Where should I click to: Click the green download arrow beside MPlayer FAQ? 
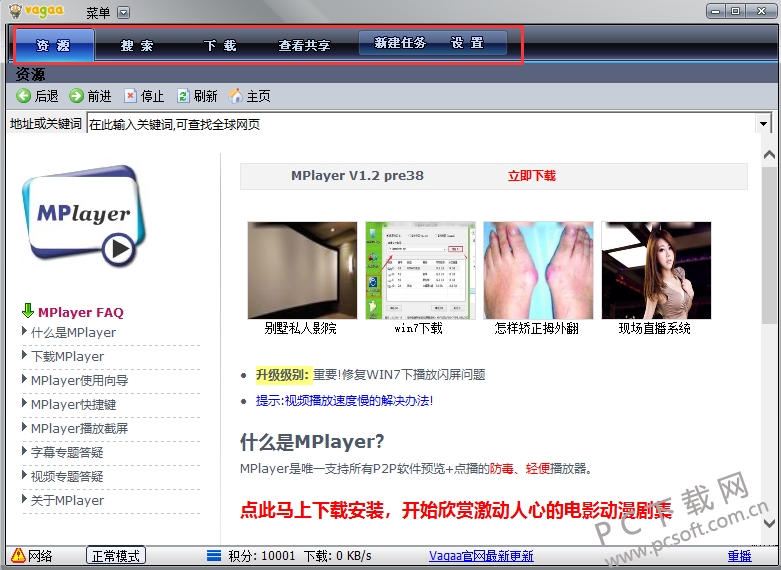click(27, 311)
